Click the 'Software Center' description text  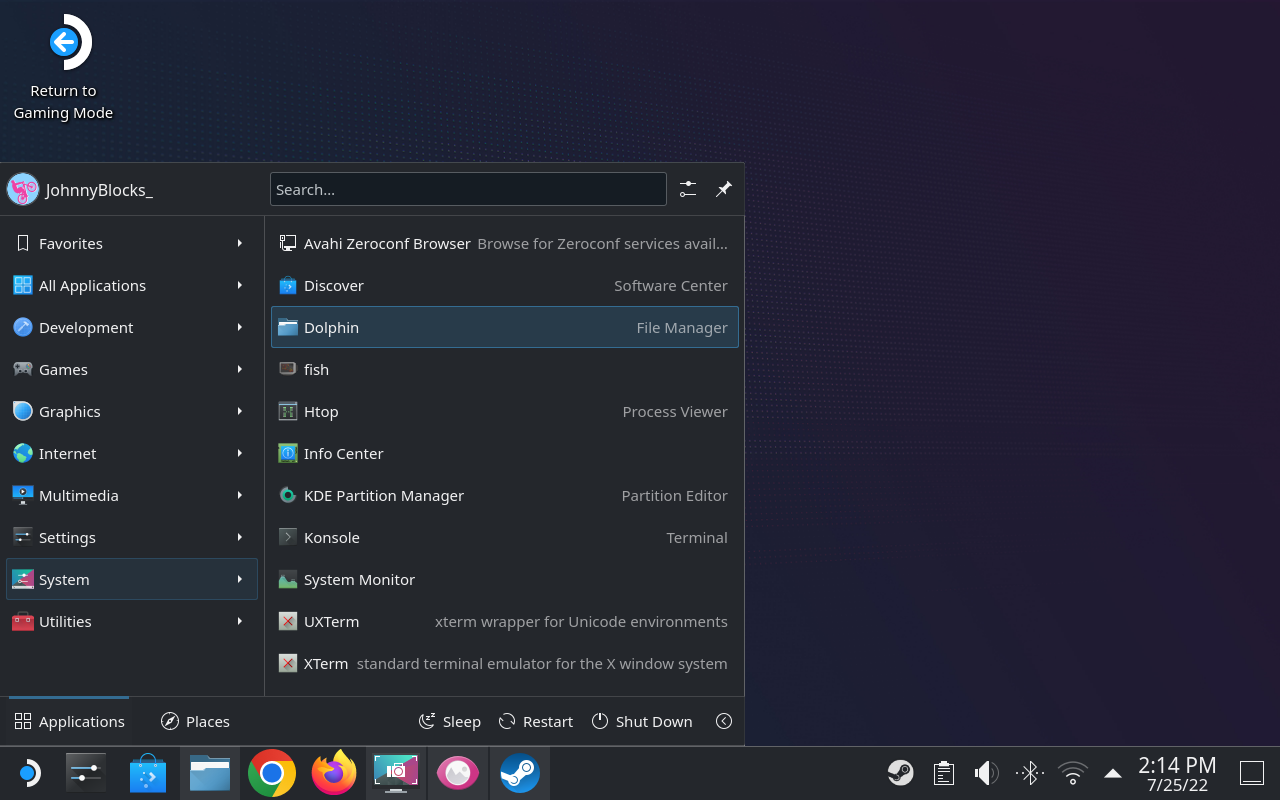pyautogui.click(x=671, y=285)
